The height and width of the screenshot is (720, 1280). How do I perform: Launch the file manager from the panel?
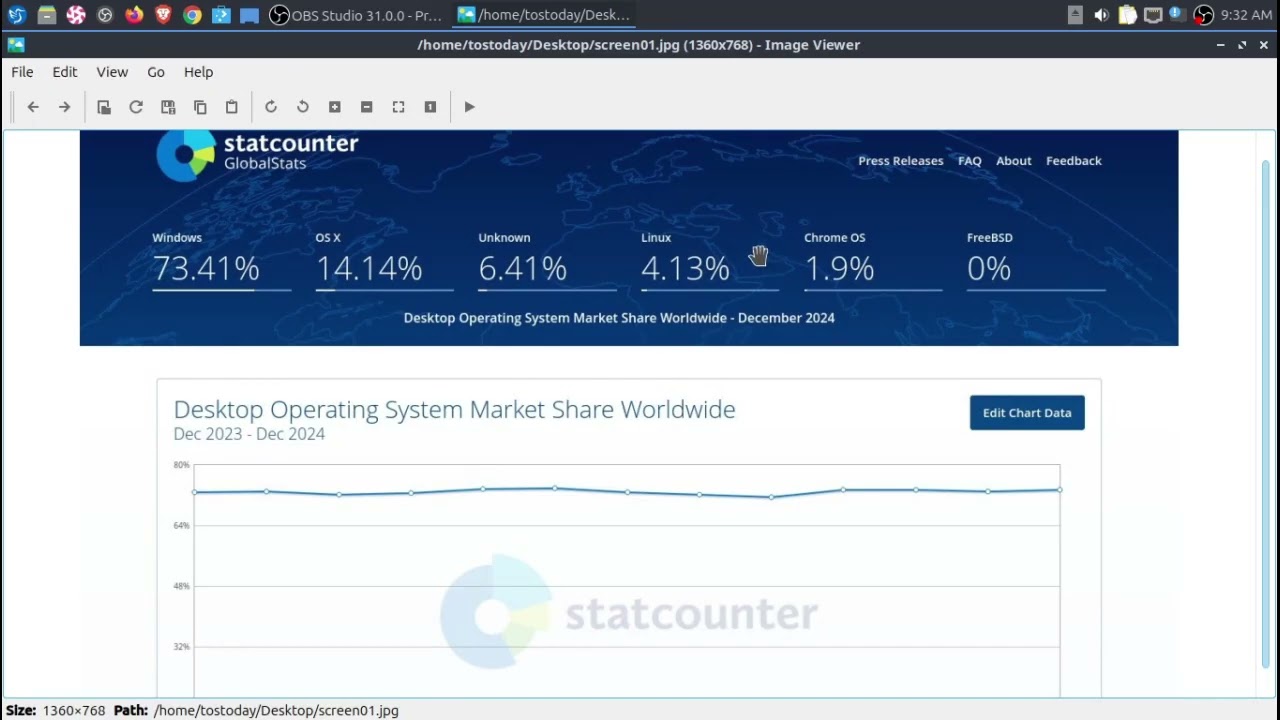point(46,15)
